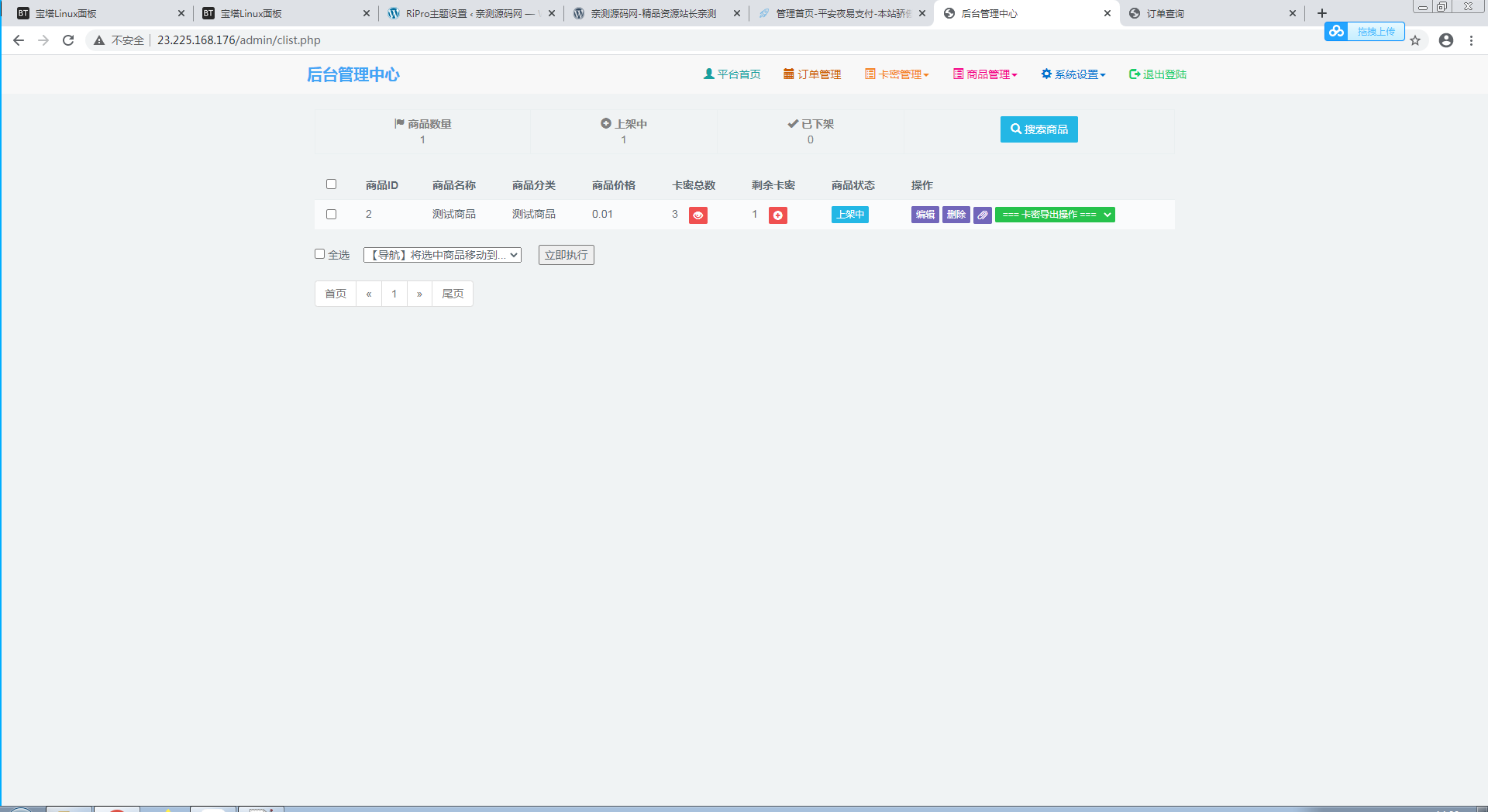Click the address bar URL 23.225.168.176/admin/clist.php
The height and width of the screenshot is (812, 1488).
[239, 40]
